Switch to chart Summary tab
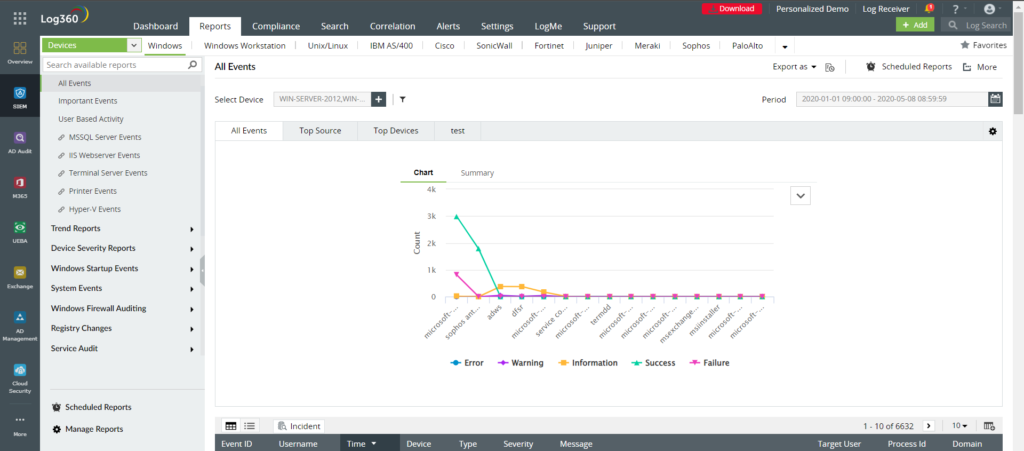 click(477, 174)
